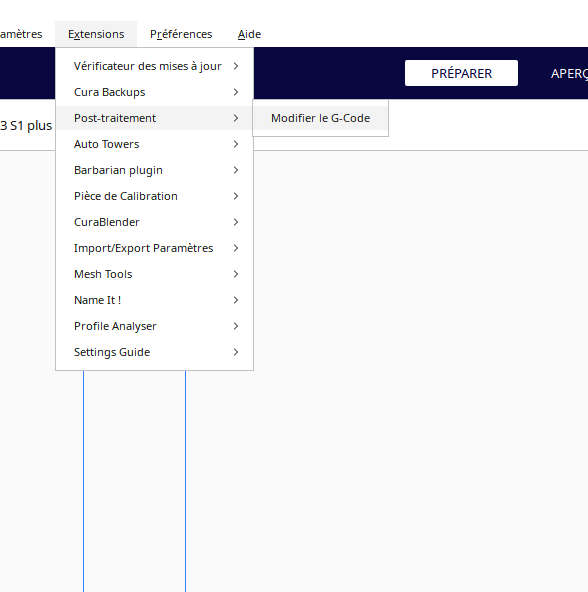
Task: Select Post-traitement menu entry
Action: [154, 118]
